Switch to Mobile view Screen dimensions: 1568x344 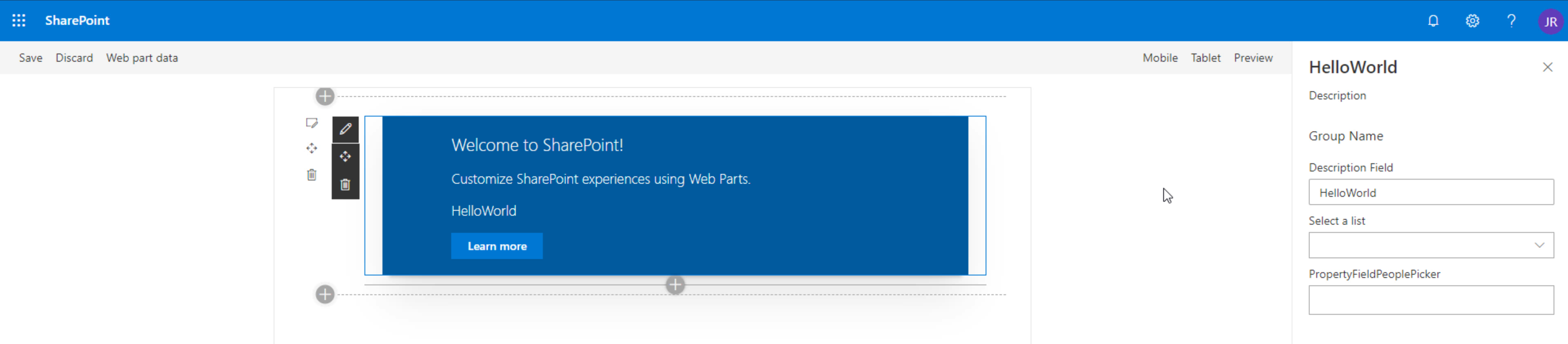(1159, 58)
